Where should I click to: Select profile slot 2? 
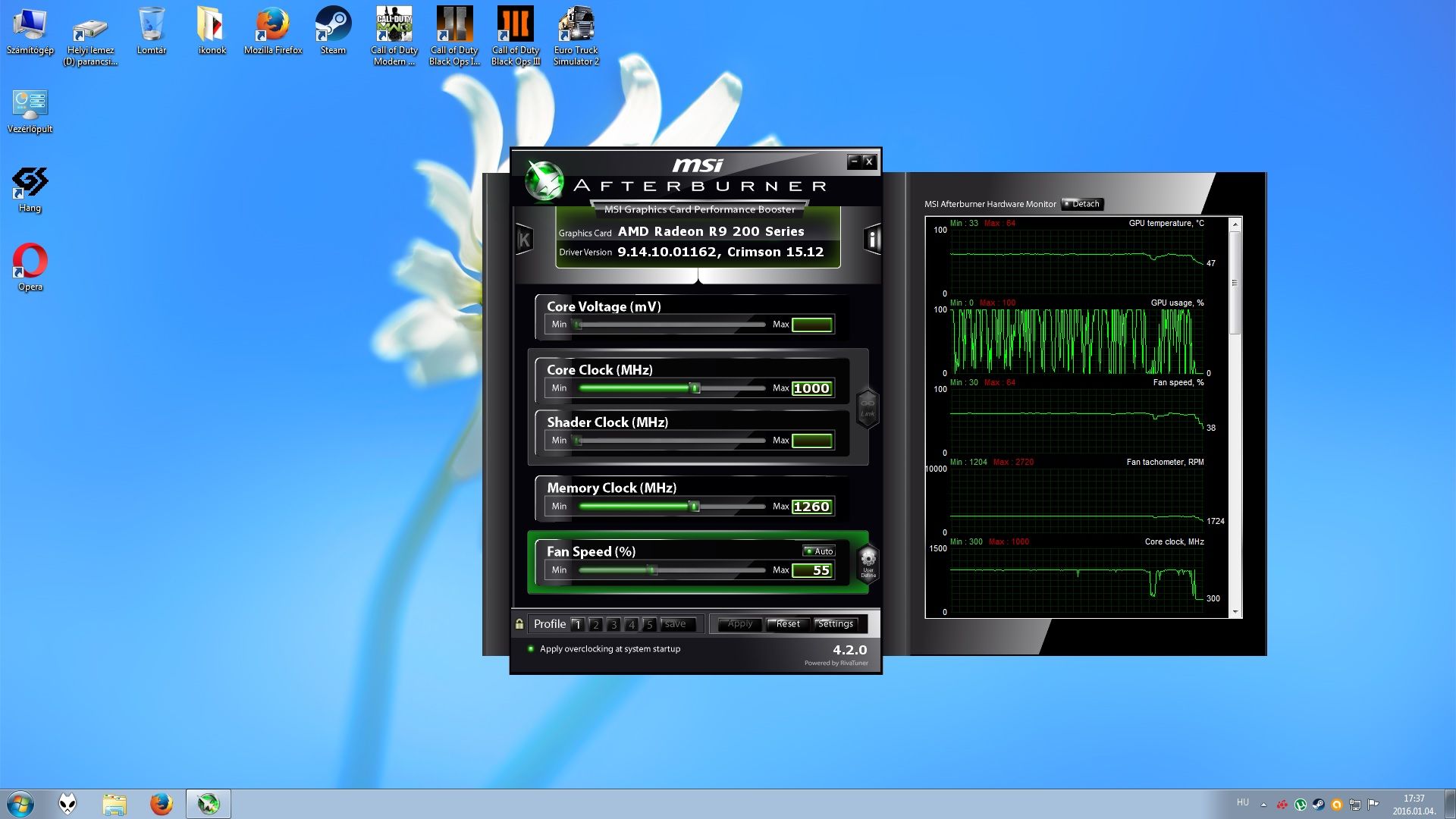point(596,625)
